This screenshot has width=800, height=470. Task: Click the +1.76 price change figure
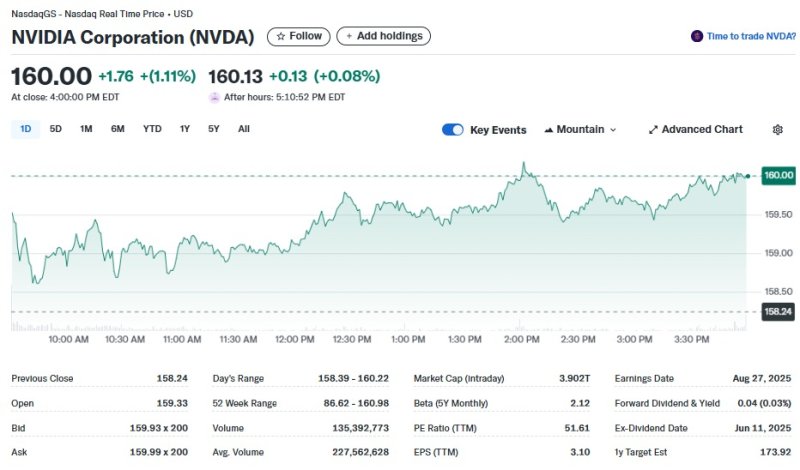coord(116,77)
